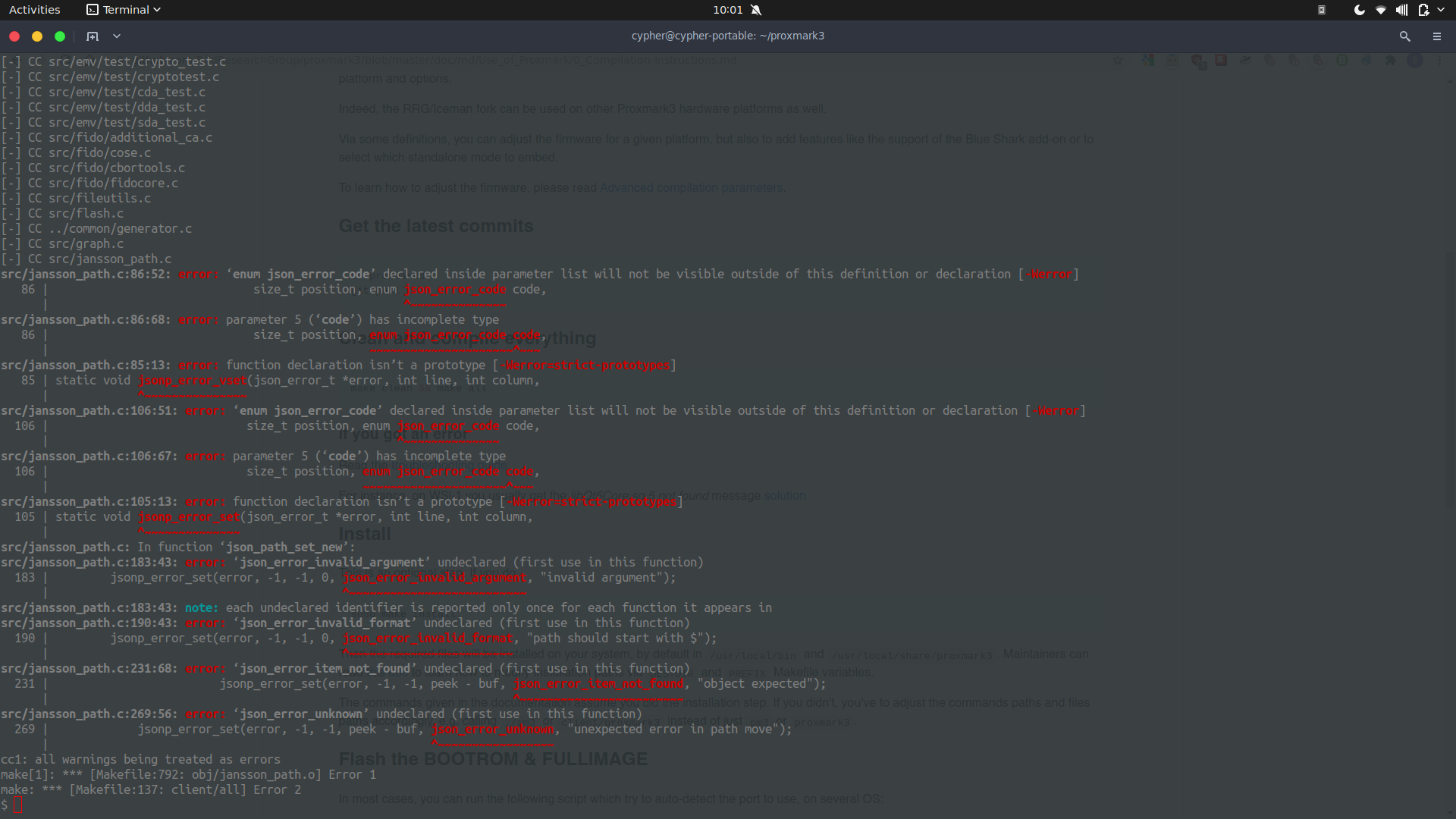The image size is (1456, 819).
Task: Open the browser extensions puzzle icon
Action: (1392, 60)
